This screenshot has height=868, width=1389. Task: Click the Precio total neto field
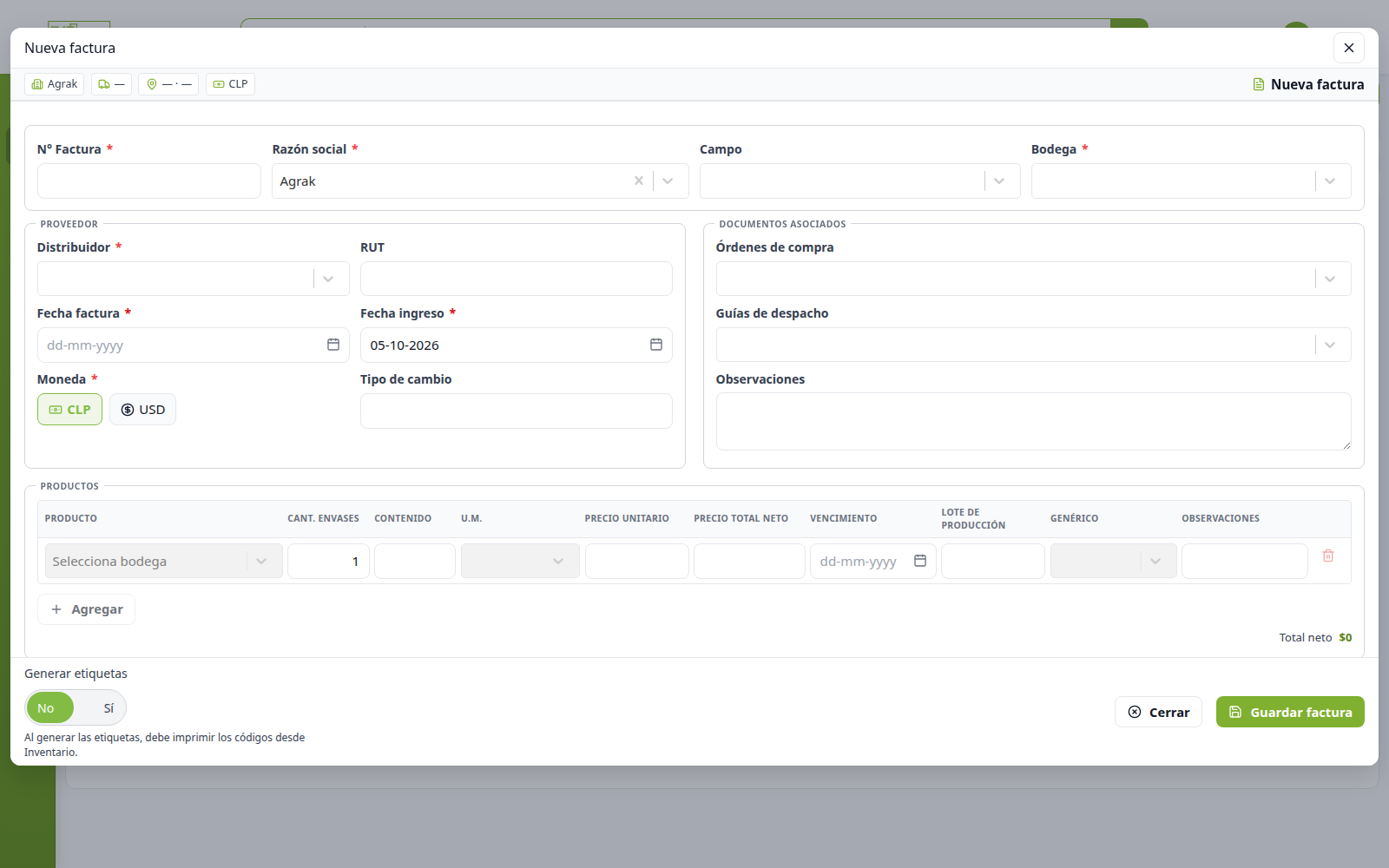749,561
